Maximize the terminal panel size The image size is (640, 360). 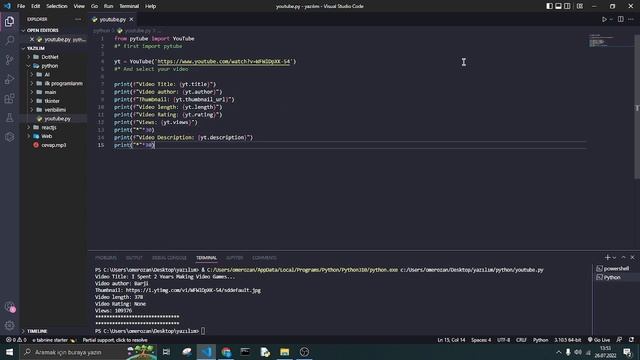click(623, 258)
